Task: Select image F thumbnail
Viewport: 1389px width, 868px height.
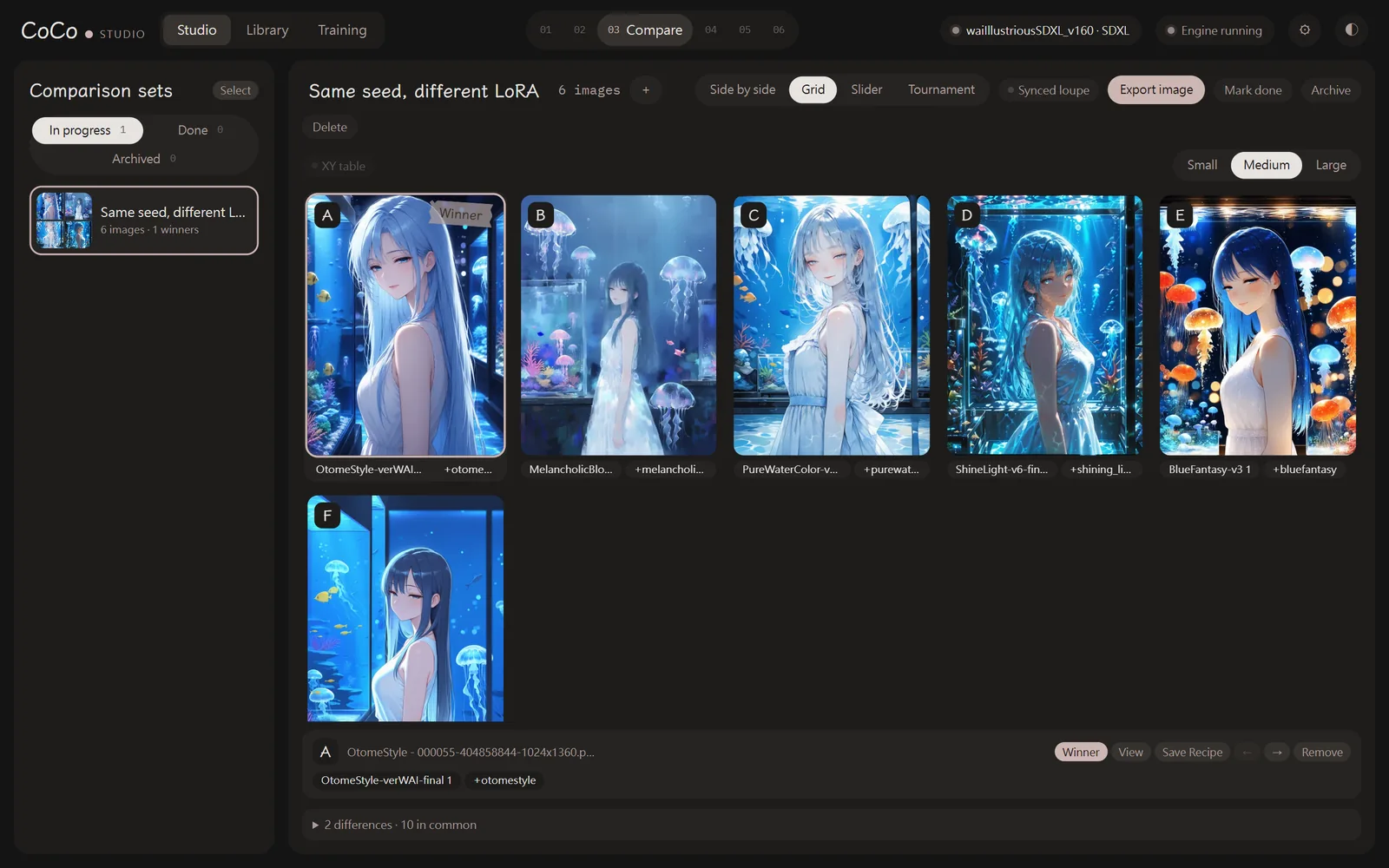Action: tap(405, 608)
